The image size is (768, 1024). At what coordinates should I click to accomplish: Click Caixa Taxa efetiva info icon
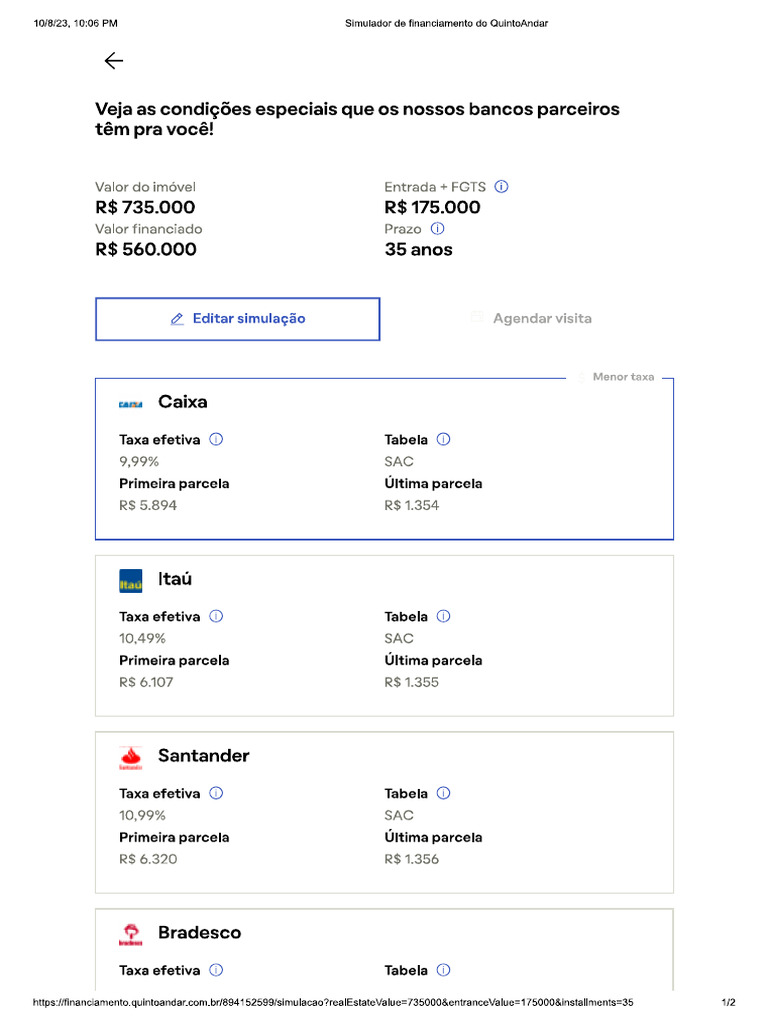pos(216,439)
